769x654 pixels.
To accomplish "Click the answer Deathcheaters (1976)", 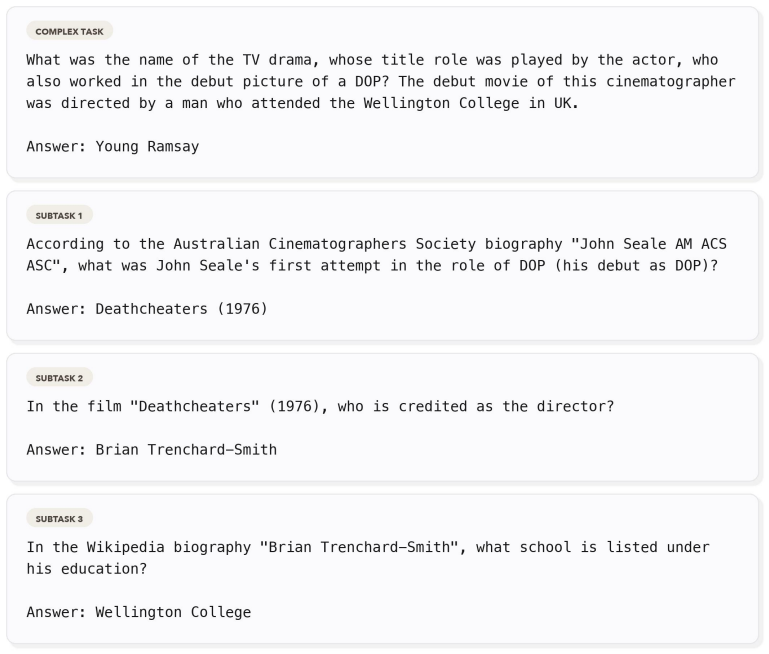I will point(181,309).
